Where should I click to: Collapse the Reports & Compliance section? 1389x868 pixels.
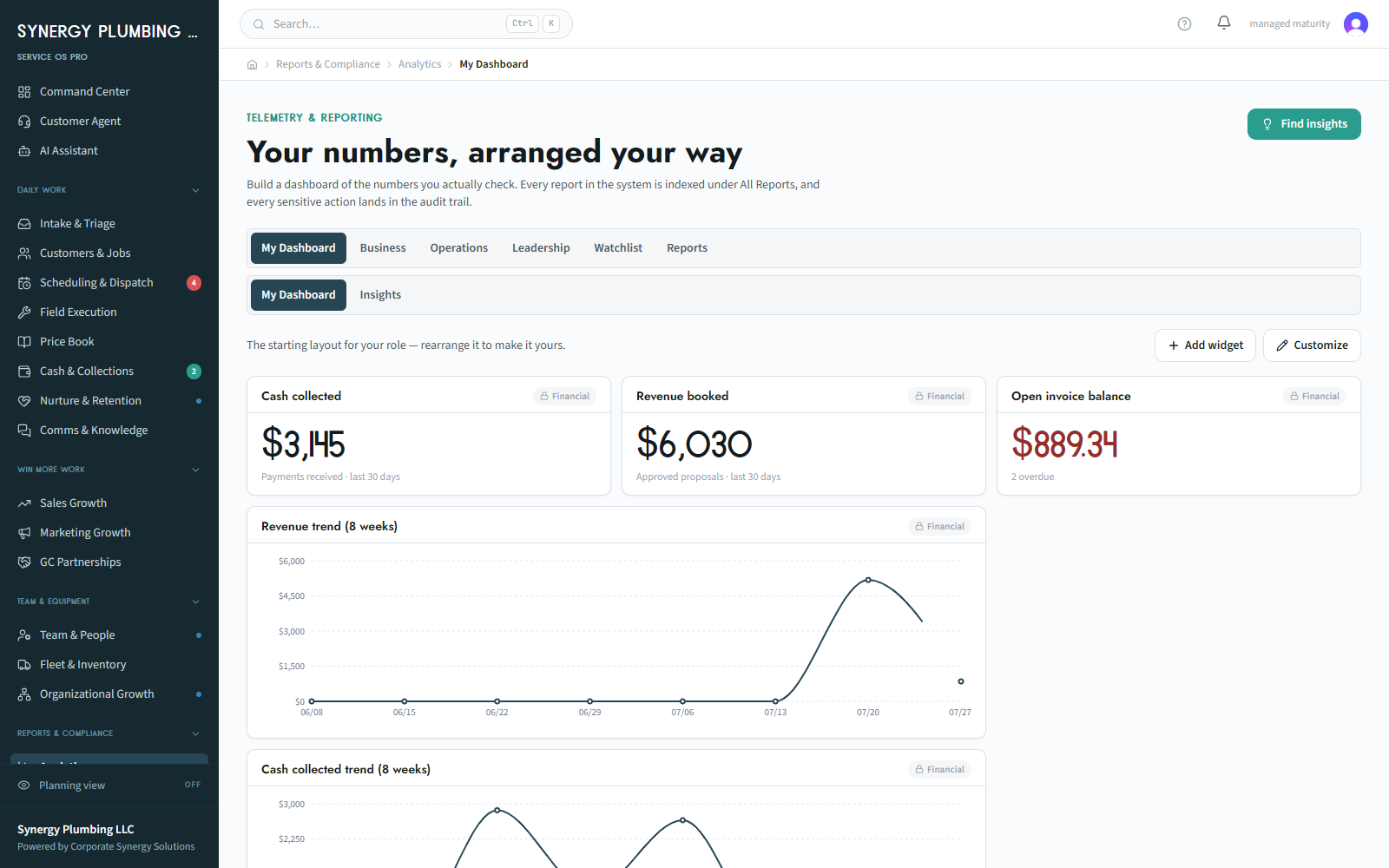(x=195, y=733)
